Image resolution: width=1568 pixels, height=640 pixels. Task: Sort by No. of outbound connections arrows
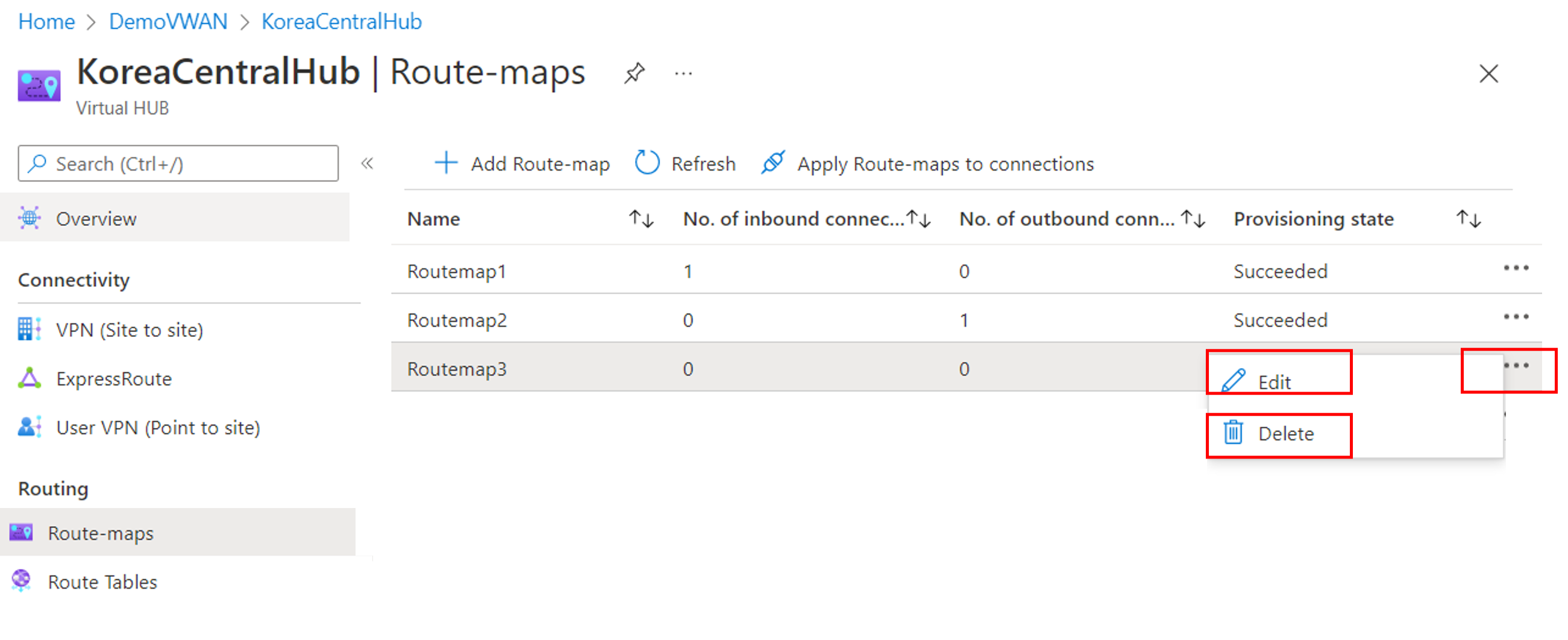pyautogui.click(x=1193, y=219)
